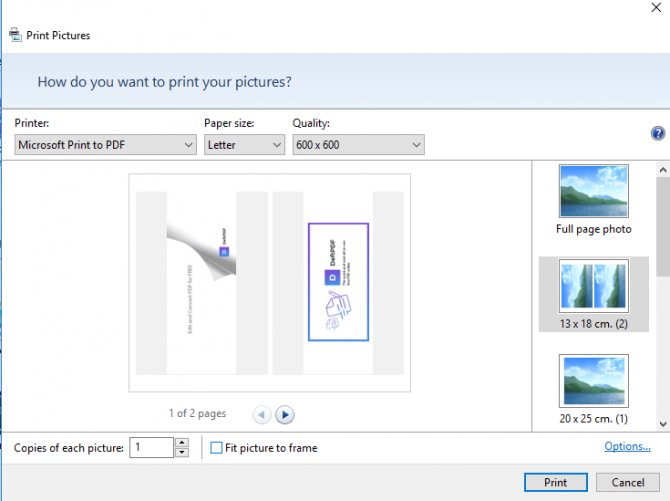This screenshot has width=670, height=501.
Task: Go to the next preview page arrow
Action: coord(285,415)
